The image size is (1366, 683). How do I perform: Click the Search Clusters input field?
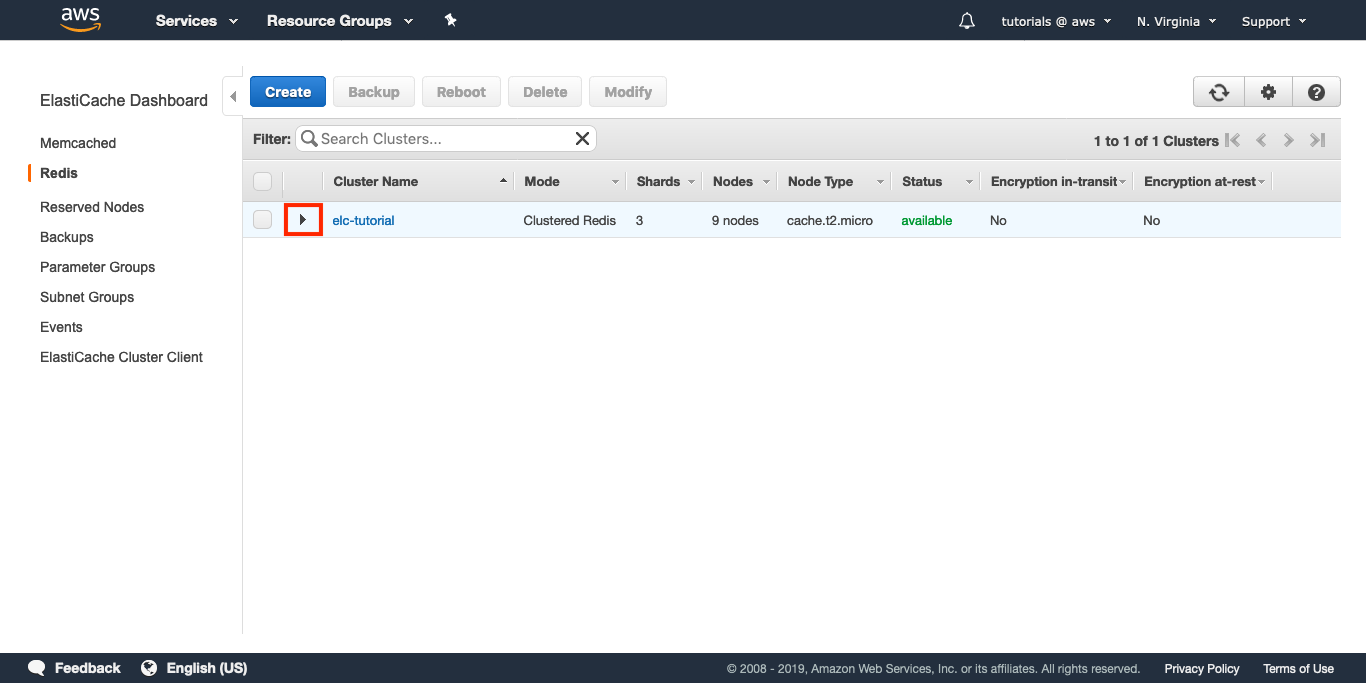click(440, 139)
